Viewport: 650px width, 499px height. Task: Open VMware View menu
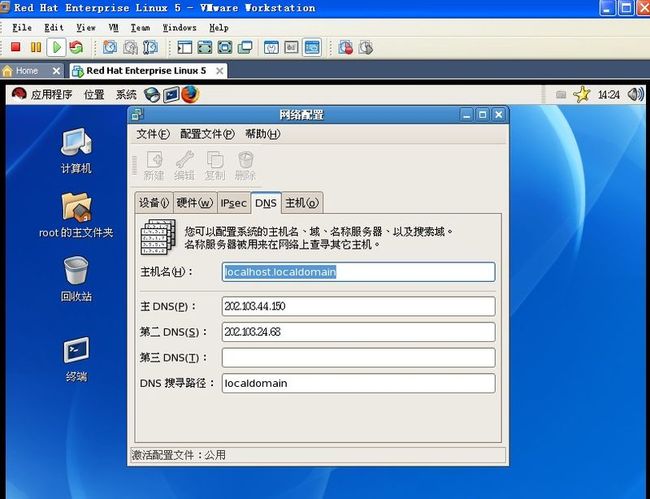[86, 28]
